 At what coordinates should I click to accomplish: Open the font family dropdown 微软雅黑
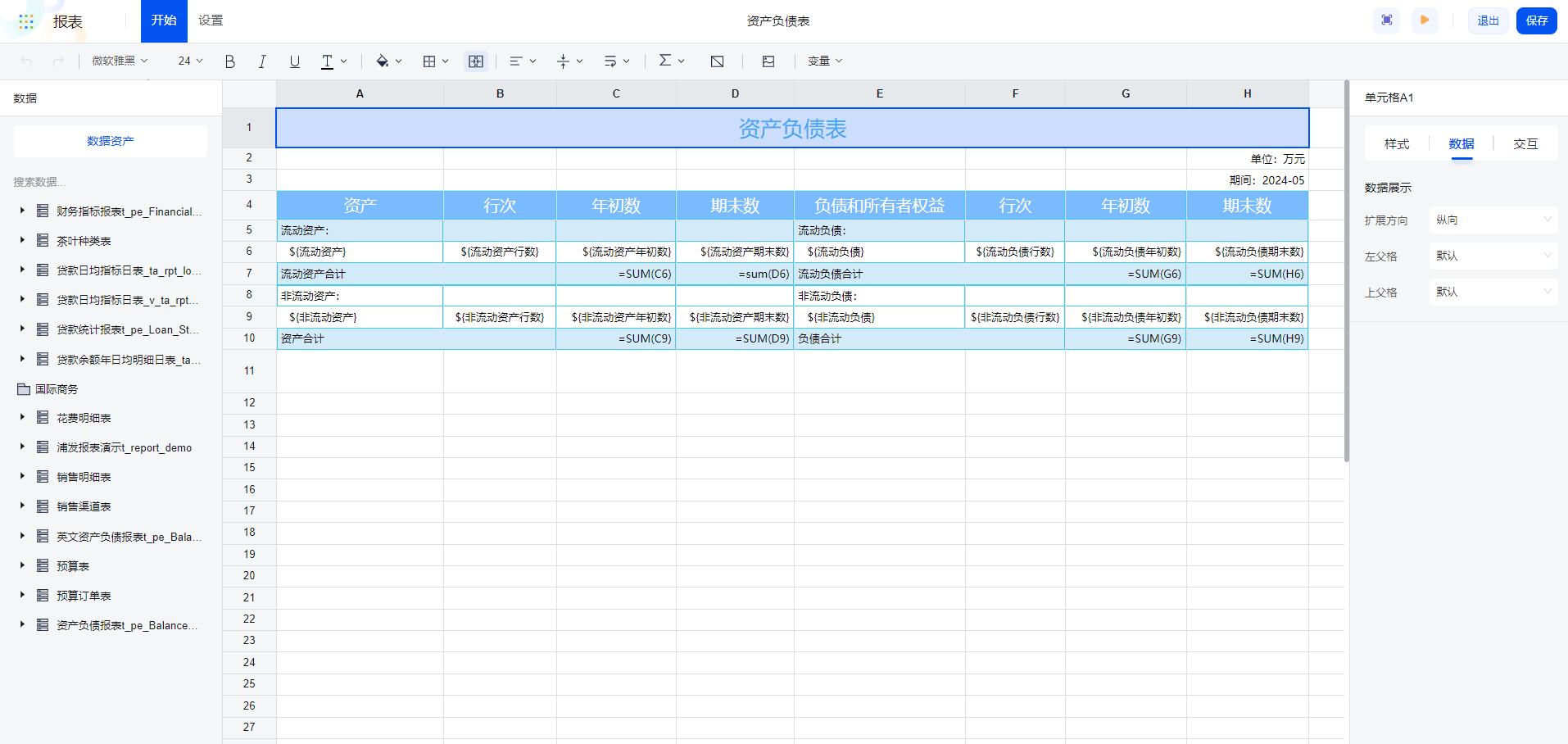(120, 61)
